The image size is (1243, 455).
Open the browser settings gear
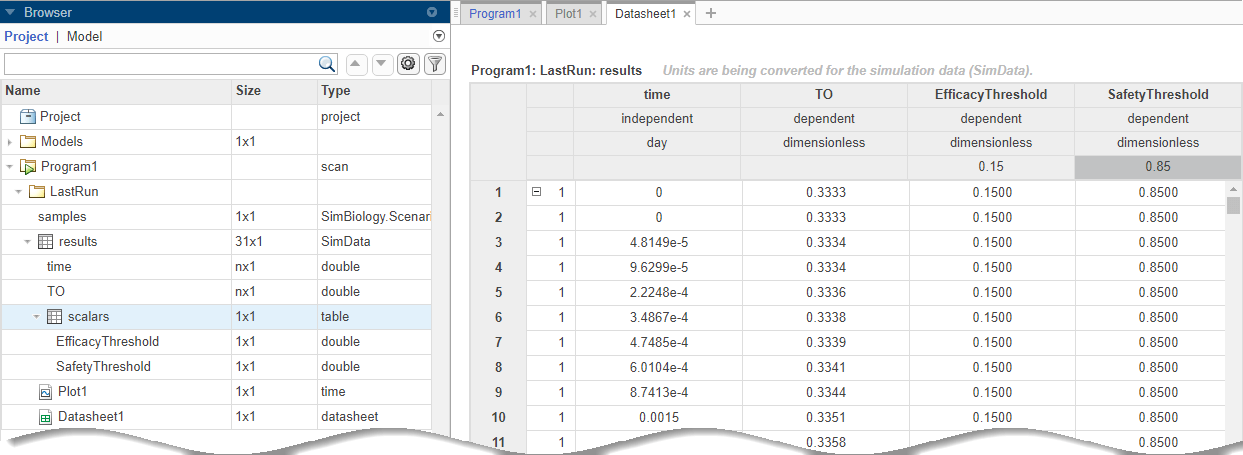click(x=408, y=64)
